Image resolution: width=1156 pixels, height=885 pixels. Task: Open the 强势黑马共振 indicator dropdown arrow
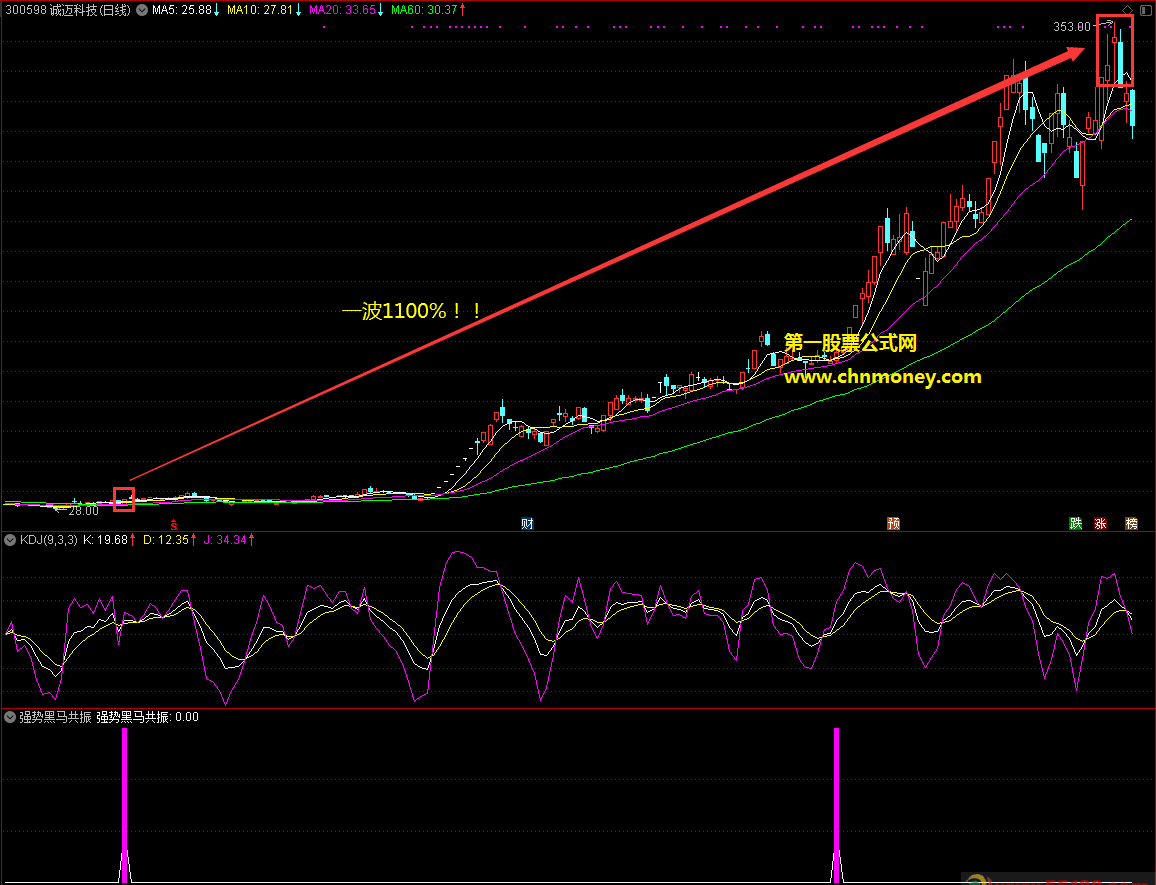[10, 717]
